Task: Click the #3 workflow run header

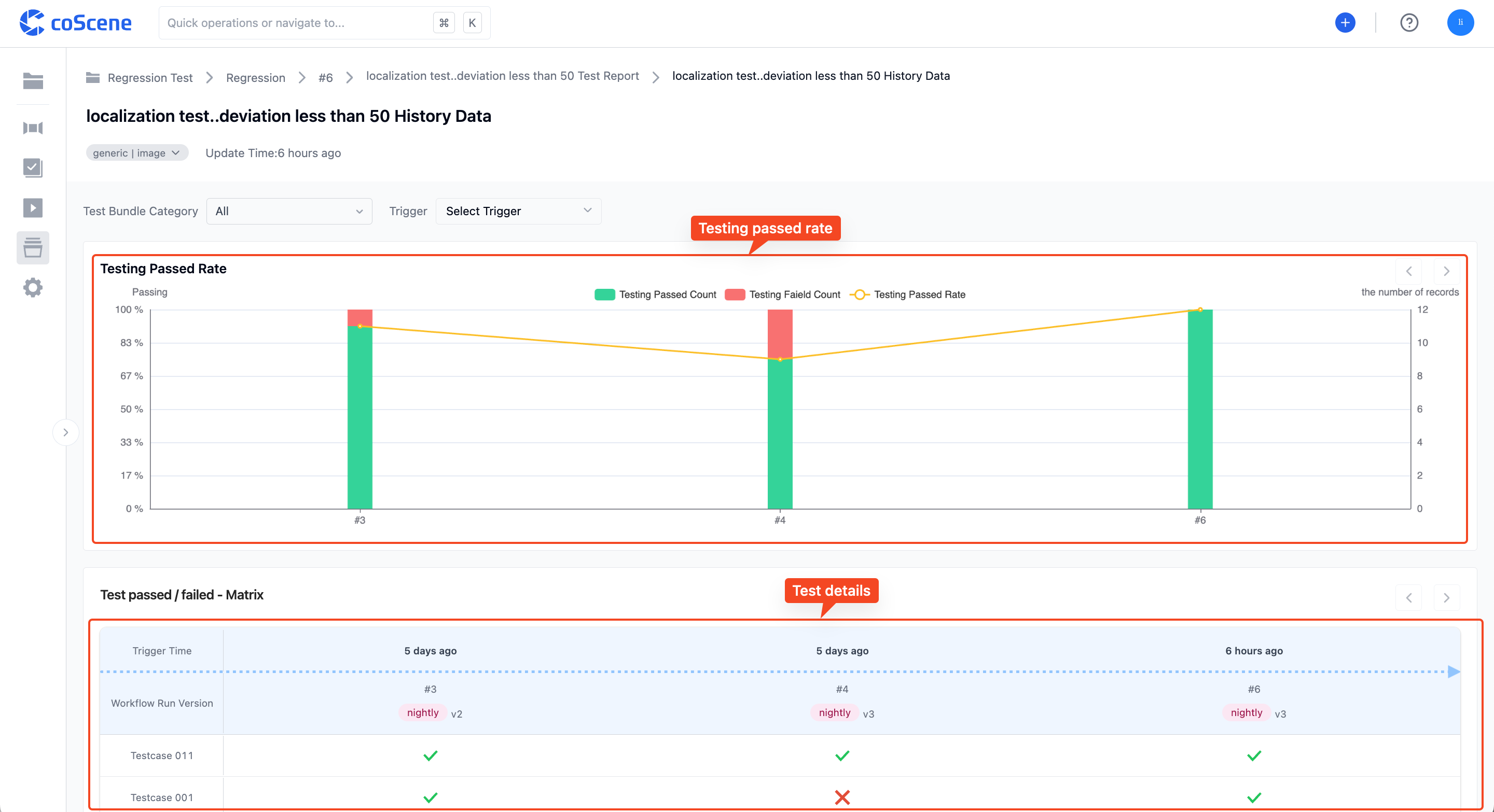Action: click(x=431, y=689)
